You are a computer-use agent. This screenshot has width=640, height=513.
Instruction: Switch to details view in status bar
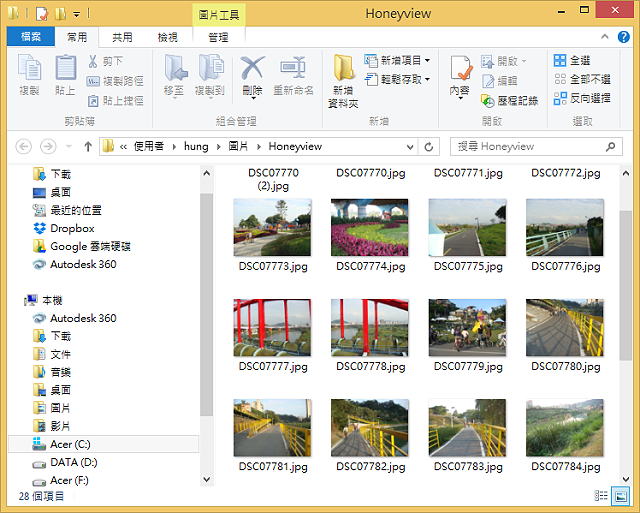coord(601,496)
